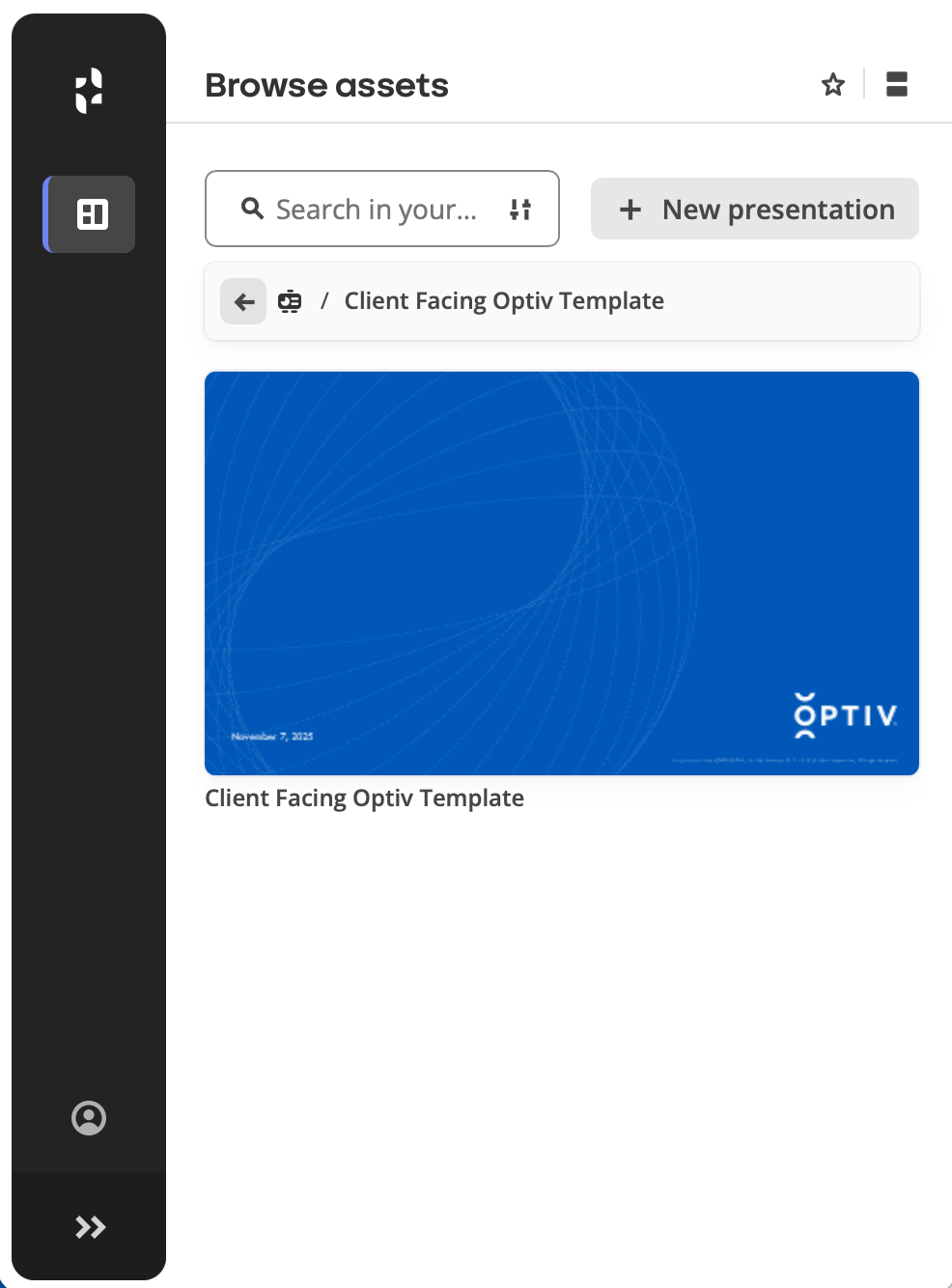Click the app logo in the sidebar
This screenshot has width=952, height=1288.
tap(89, 91)
